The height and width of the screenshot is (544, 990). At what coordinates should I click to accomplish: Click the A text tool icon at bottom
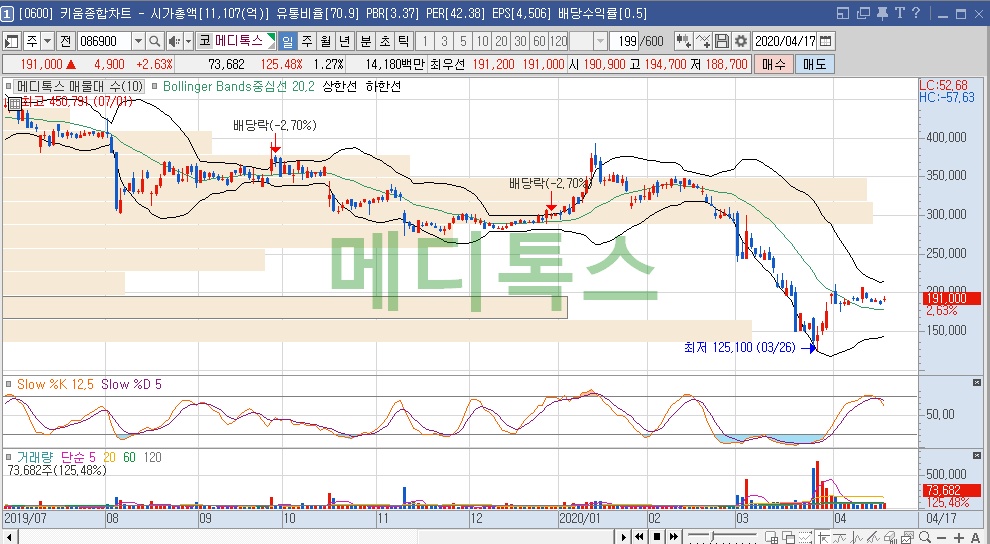pyautogui.click(x=975, y=538)
